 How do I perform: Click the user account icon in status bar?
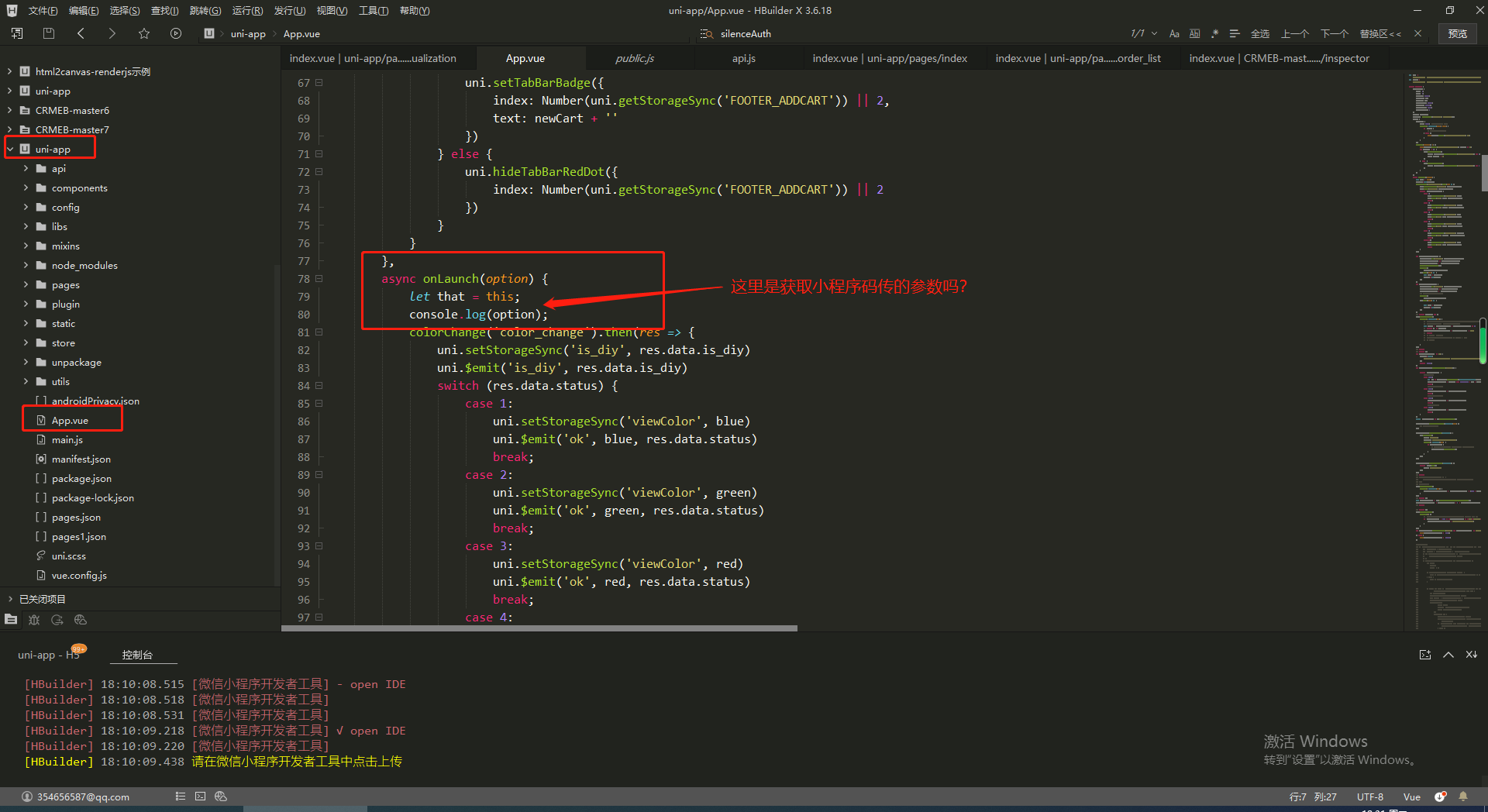tap(27, 797)
